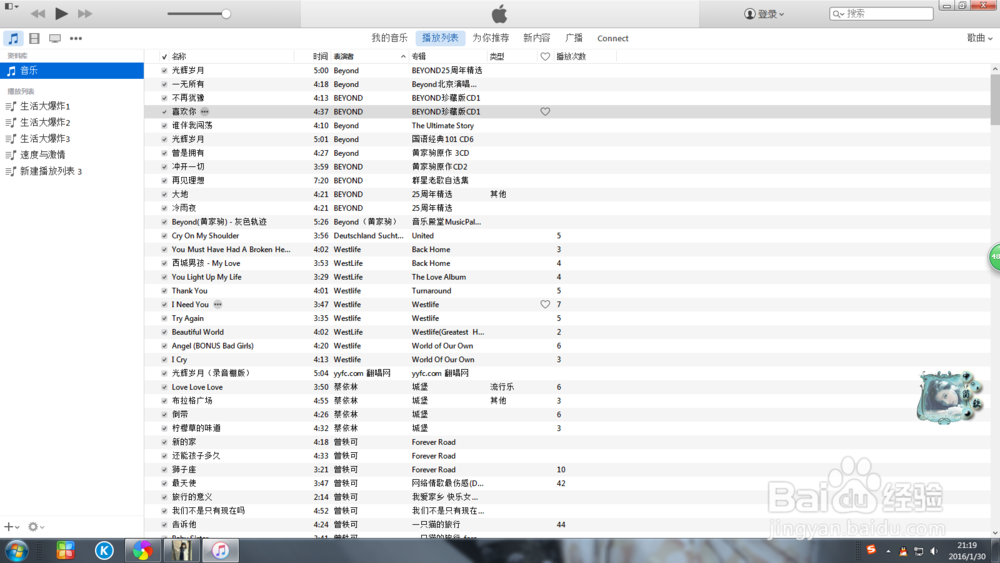The width and height of the screenshot is (1000, 563).
Task: Select the song 冲开一切
Action: pos(188,166)
